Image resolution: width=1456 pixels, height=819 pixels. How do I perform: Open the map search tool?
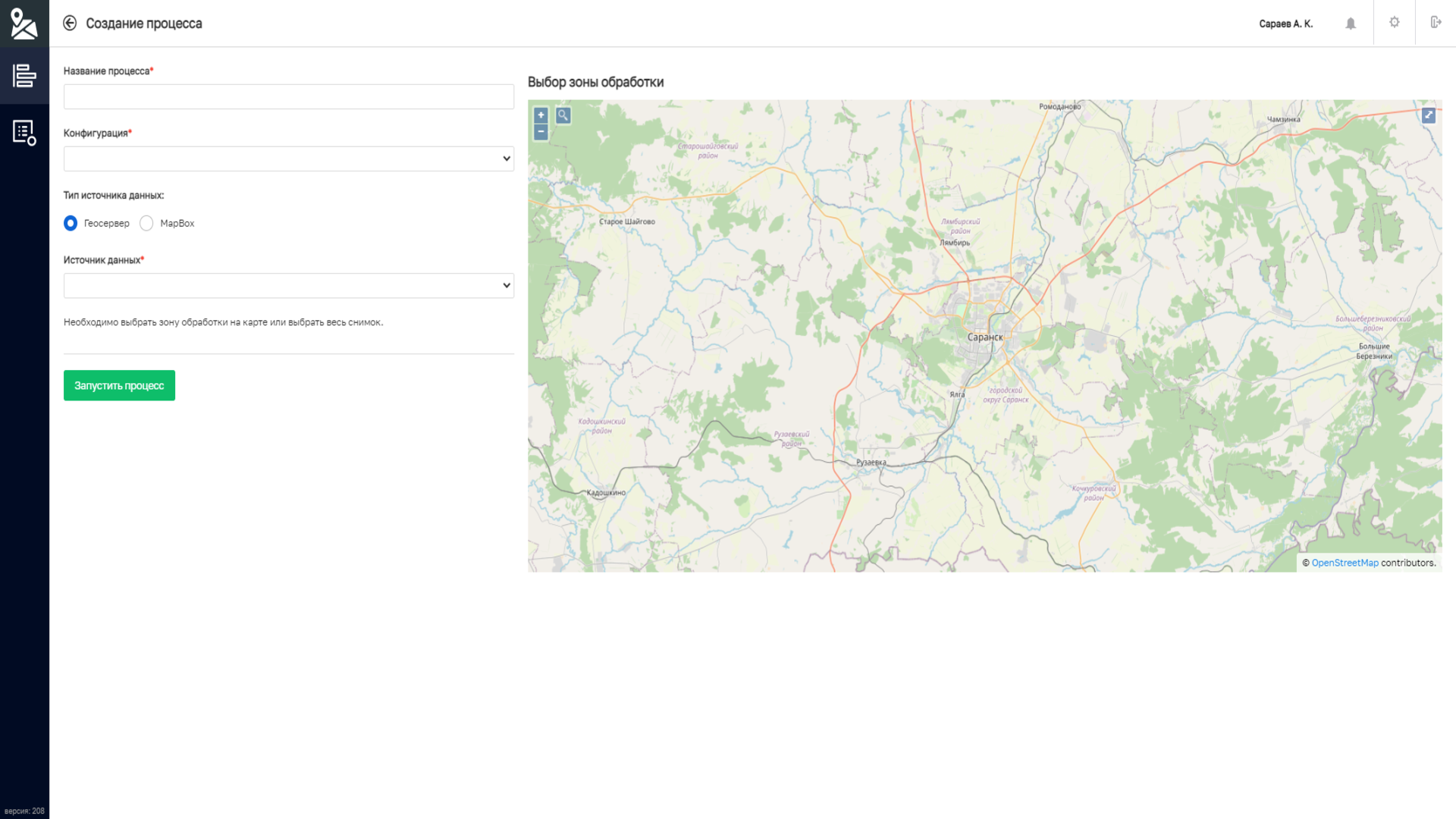563,115
